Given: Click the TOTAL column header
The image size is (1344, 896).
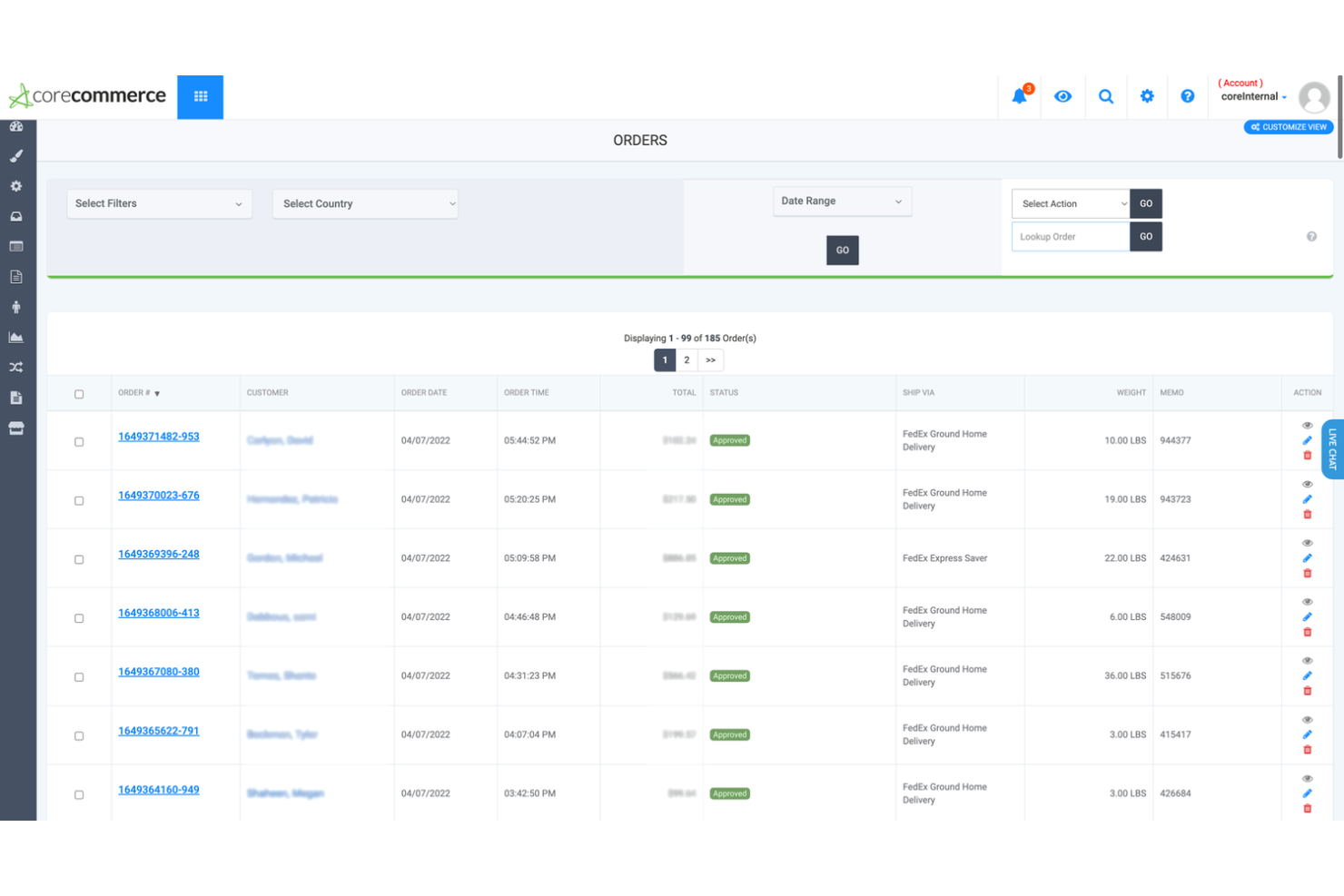Looking at the screenshot, I should (x=684, y=393).
